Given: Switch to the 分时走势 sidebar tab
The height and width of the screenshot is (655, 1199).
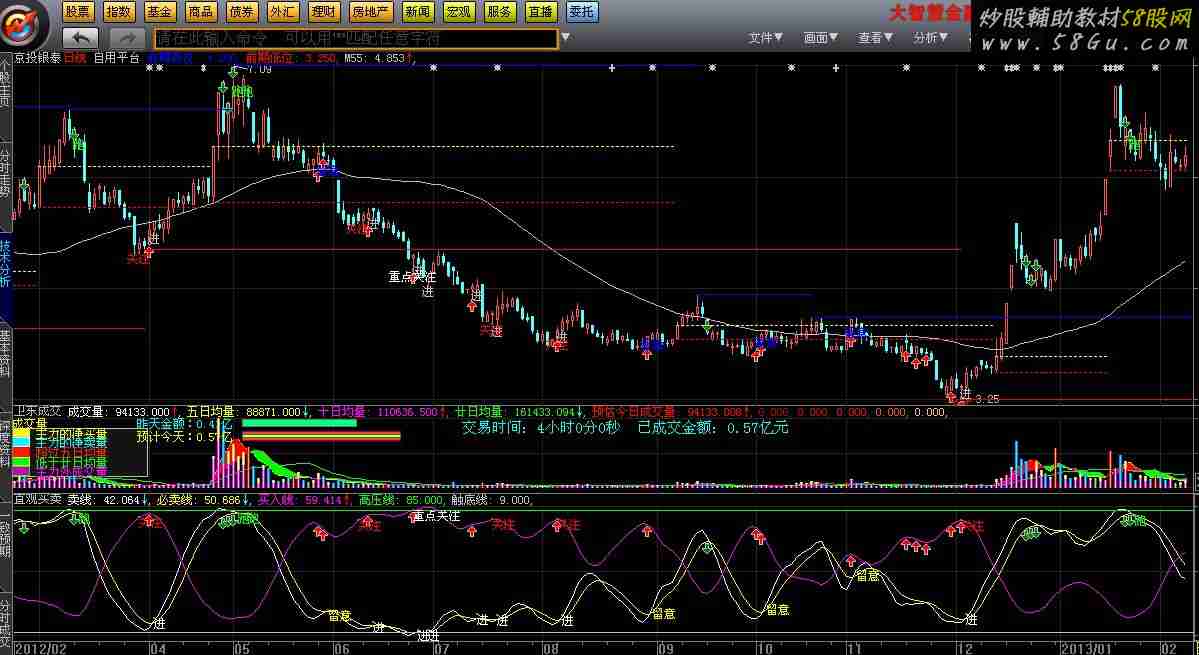Looking at the screenshot, I should click(x=6, y=174).
